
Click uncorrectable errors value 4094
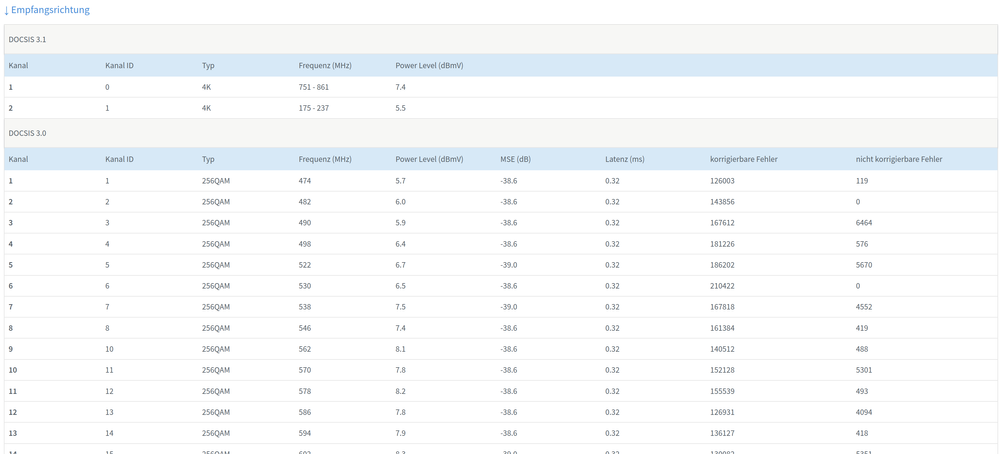click(x=864, y=412)
